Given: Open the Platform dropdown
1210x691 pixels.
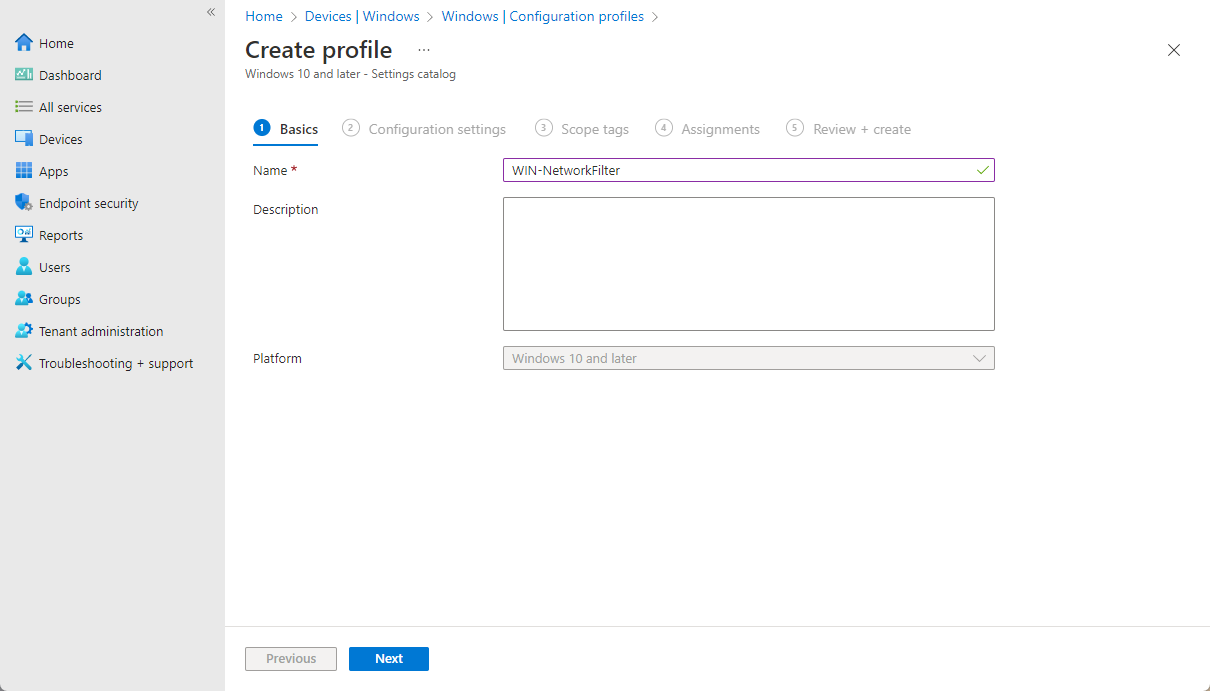Looking at the screenshot, I should tap(748, 358).
